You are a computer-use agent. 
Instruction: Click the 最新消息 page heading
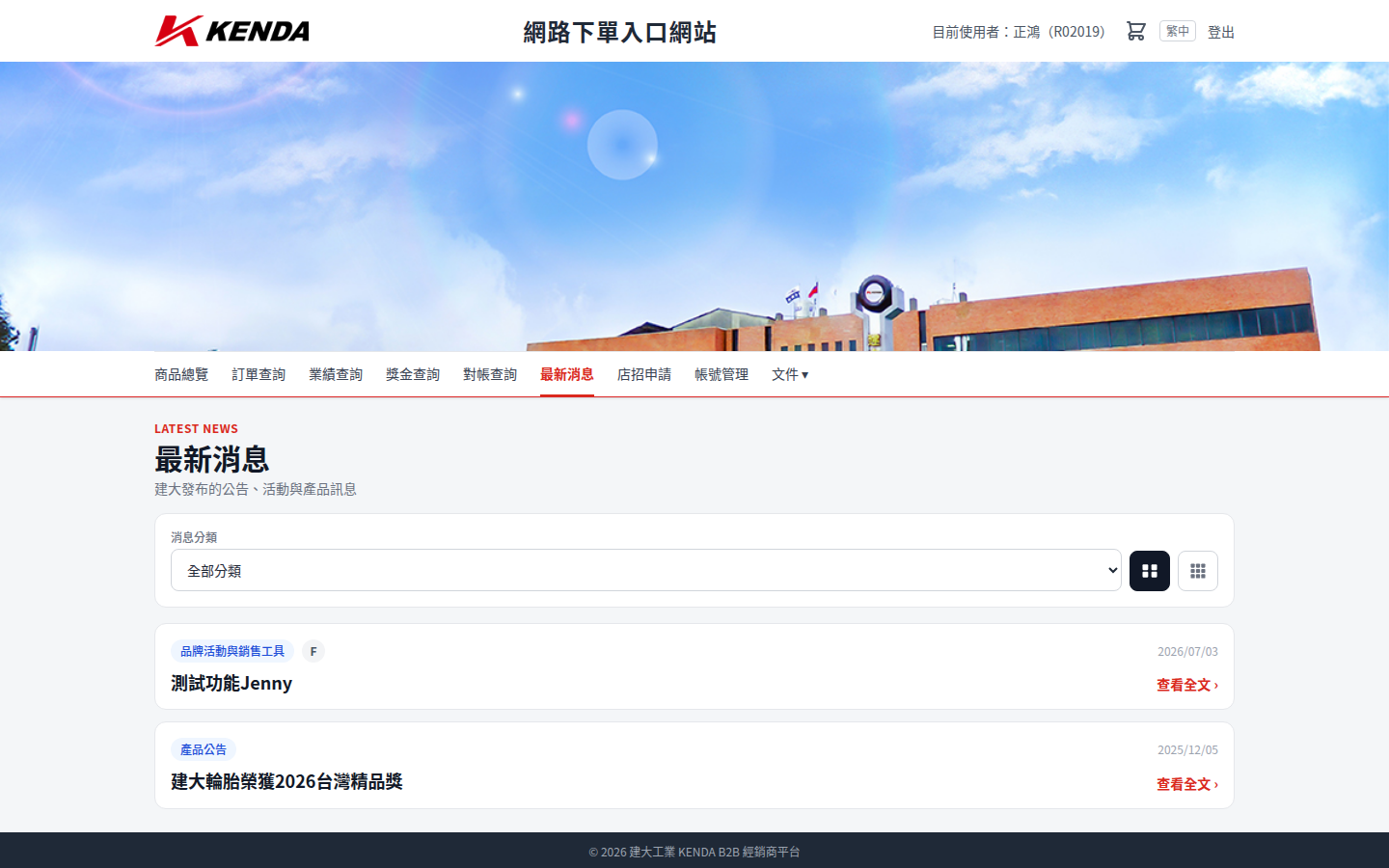[x=212, y=459]
